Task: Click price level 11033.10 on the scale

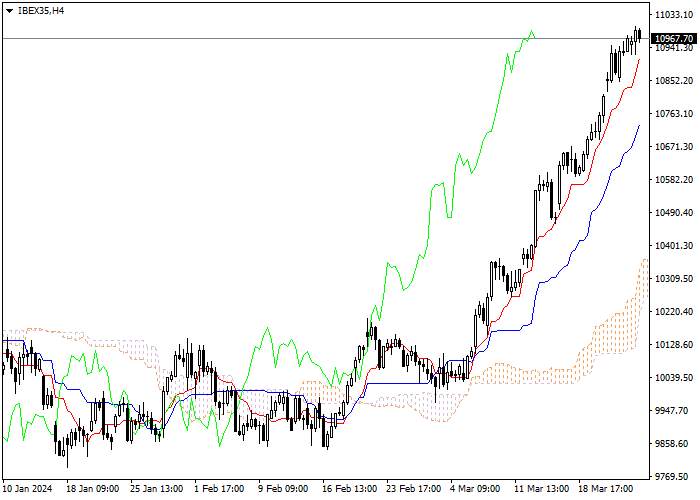Action: (674, 15)
